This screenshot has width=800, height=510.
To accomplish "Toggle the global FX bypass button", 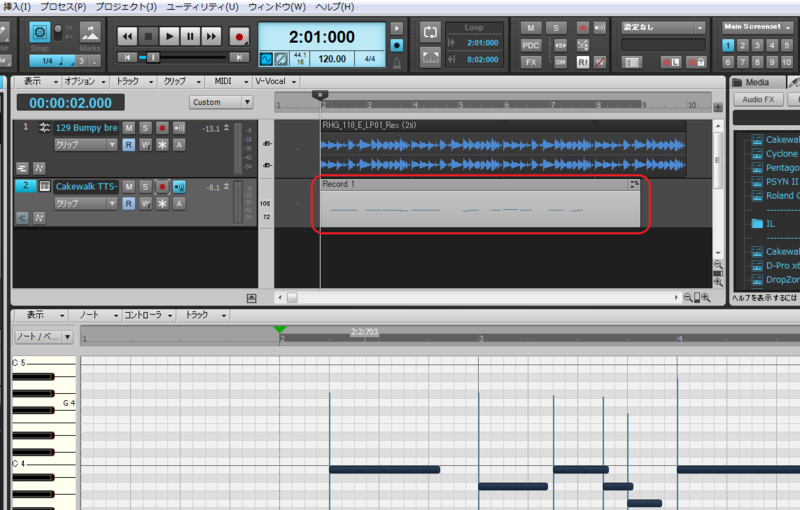I will click(531, 62).
